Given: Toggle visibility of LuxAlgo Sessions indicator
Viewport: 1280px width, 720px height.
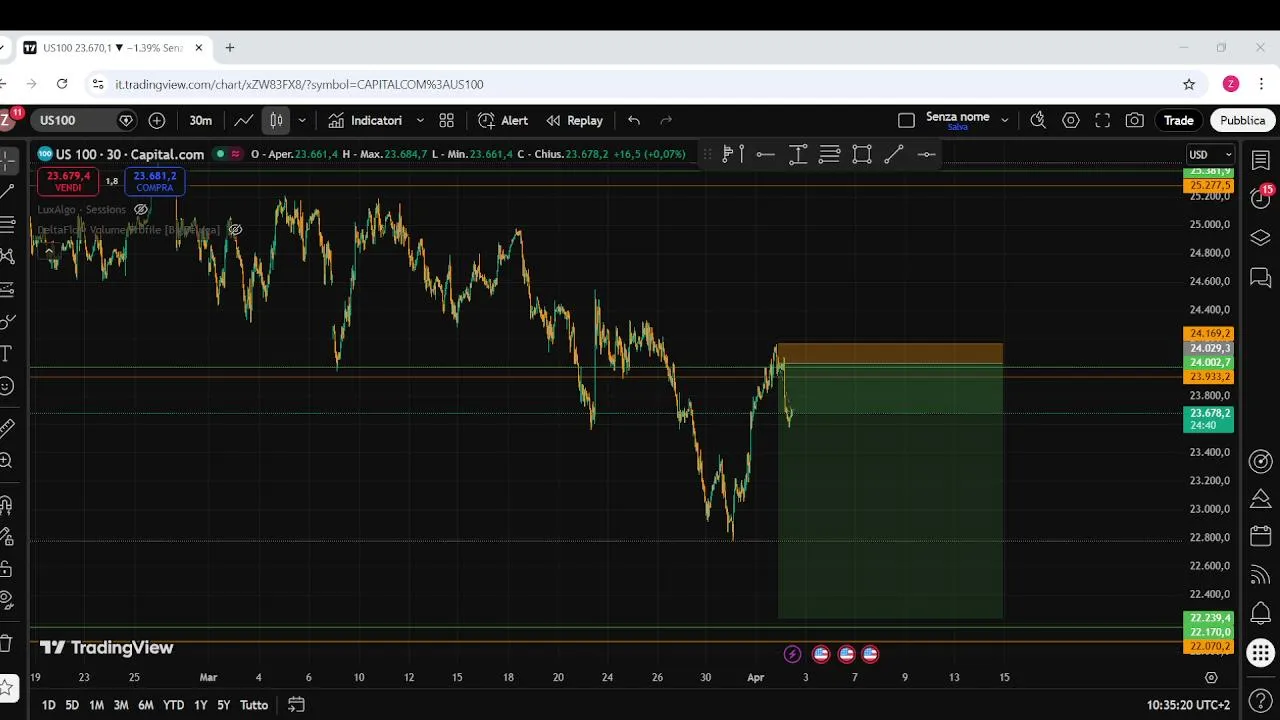Looking at the screenshot, I should pos(141,210).
